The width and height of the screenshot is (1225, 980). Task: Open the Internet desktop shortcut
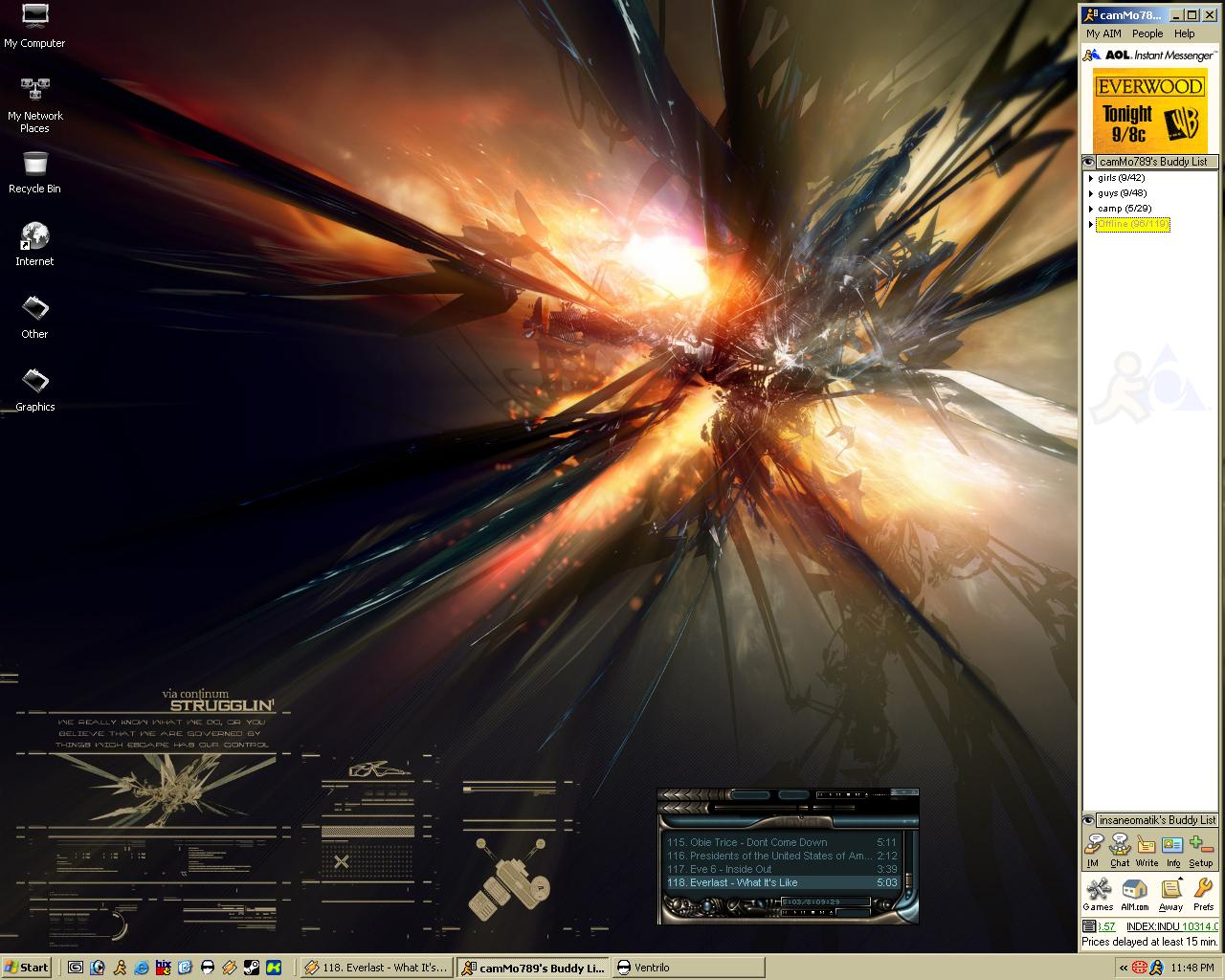[x=34, y=245]
